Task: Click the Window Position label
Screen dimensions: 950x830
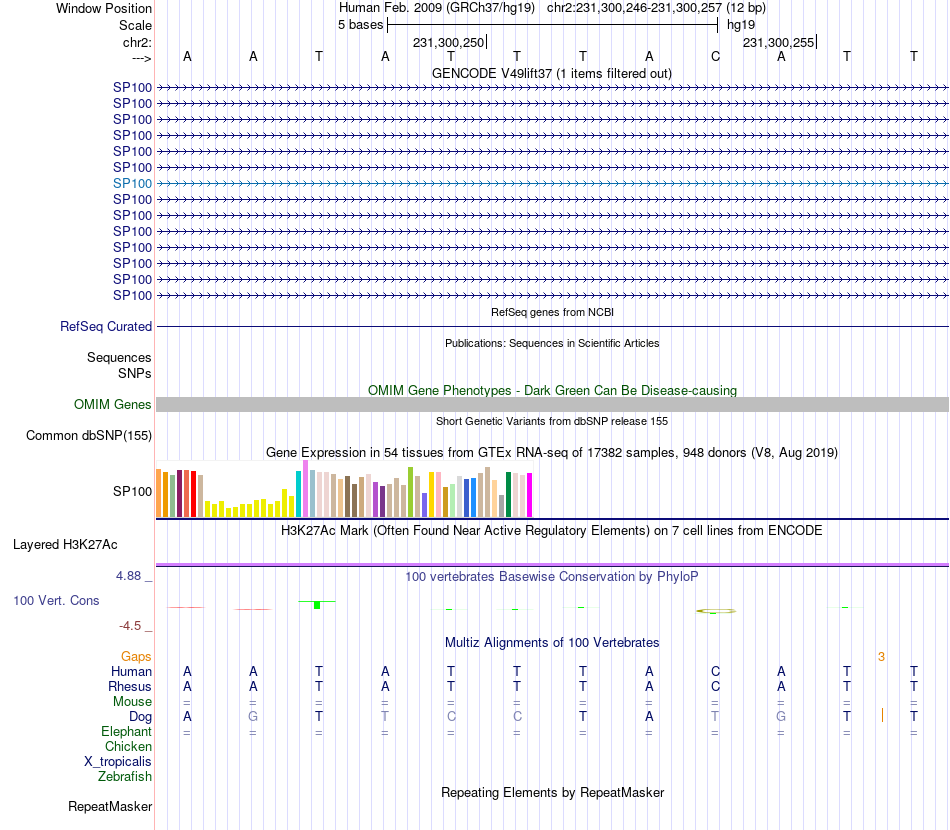Action: tap(104, 8)
